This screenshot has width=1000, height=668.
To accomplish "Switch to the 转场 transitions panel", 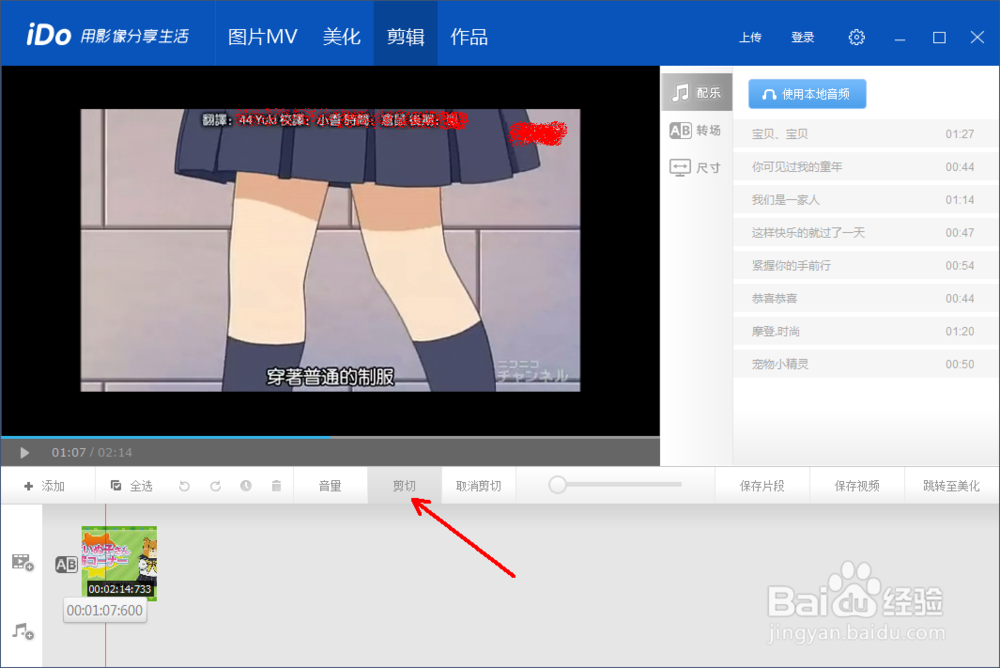I will [696, 129].
